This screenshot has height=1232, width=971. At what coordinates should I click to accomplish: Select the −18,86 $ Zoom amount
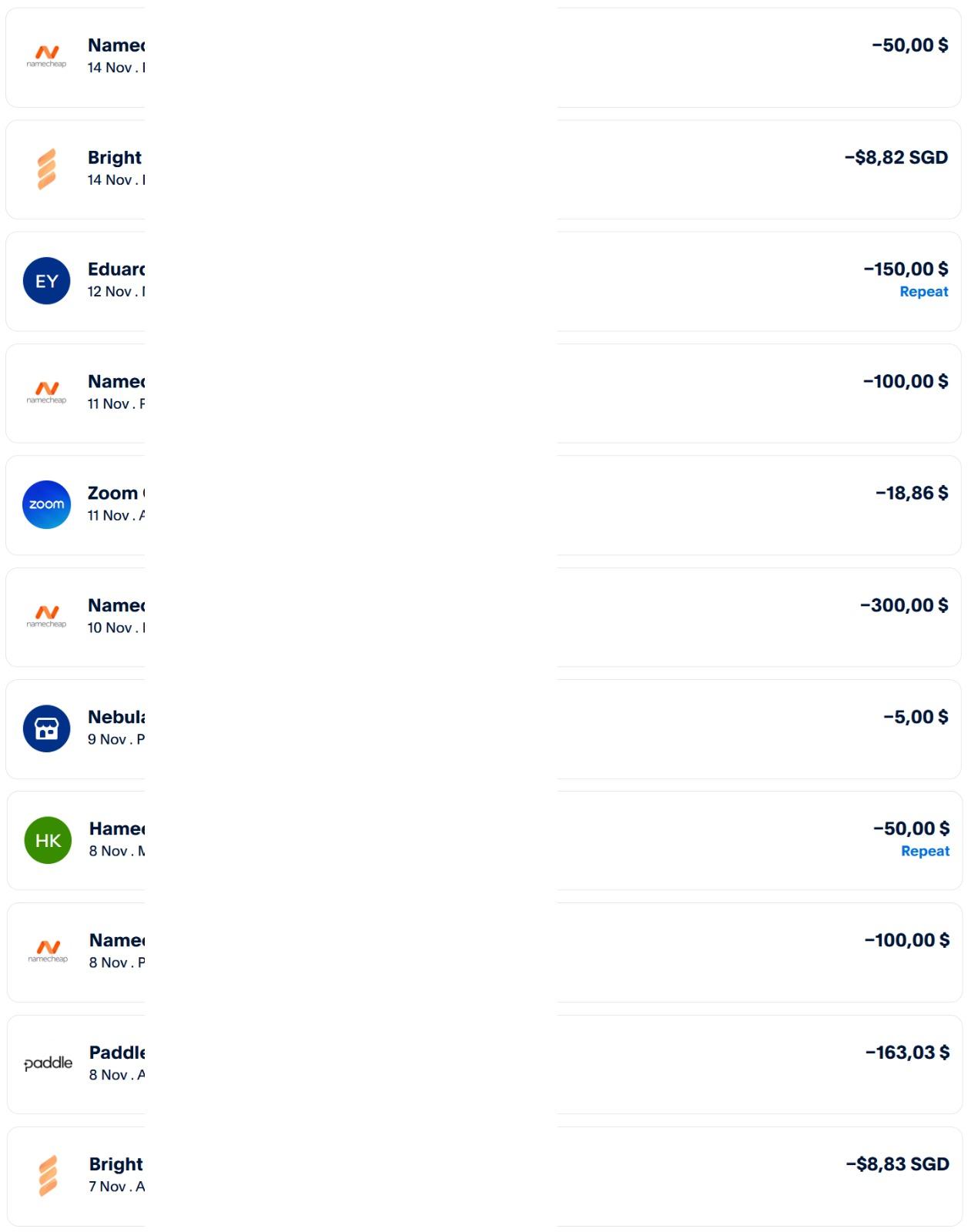911,493
